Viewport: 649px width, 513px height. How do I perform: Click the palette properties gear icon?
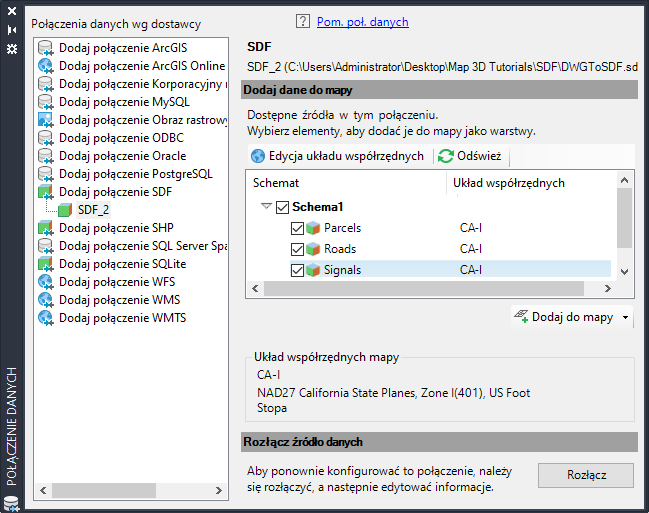12,48
